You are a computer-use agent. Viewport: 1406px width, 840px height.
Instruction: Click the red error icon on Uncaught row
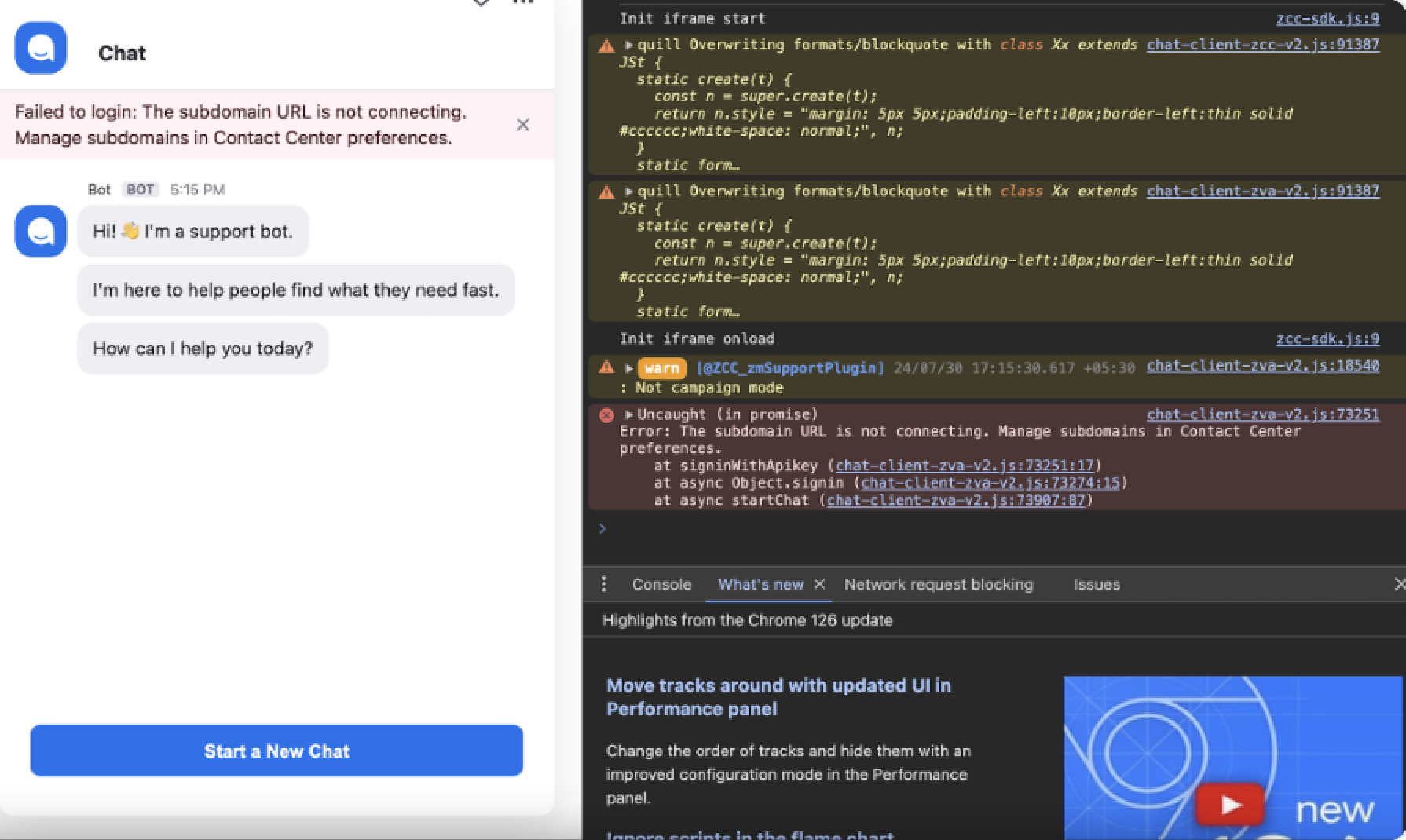[x=606, y=415]
